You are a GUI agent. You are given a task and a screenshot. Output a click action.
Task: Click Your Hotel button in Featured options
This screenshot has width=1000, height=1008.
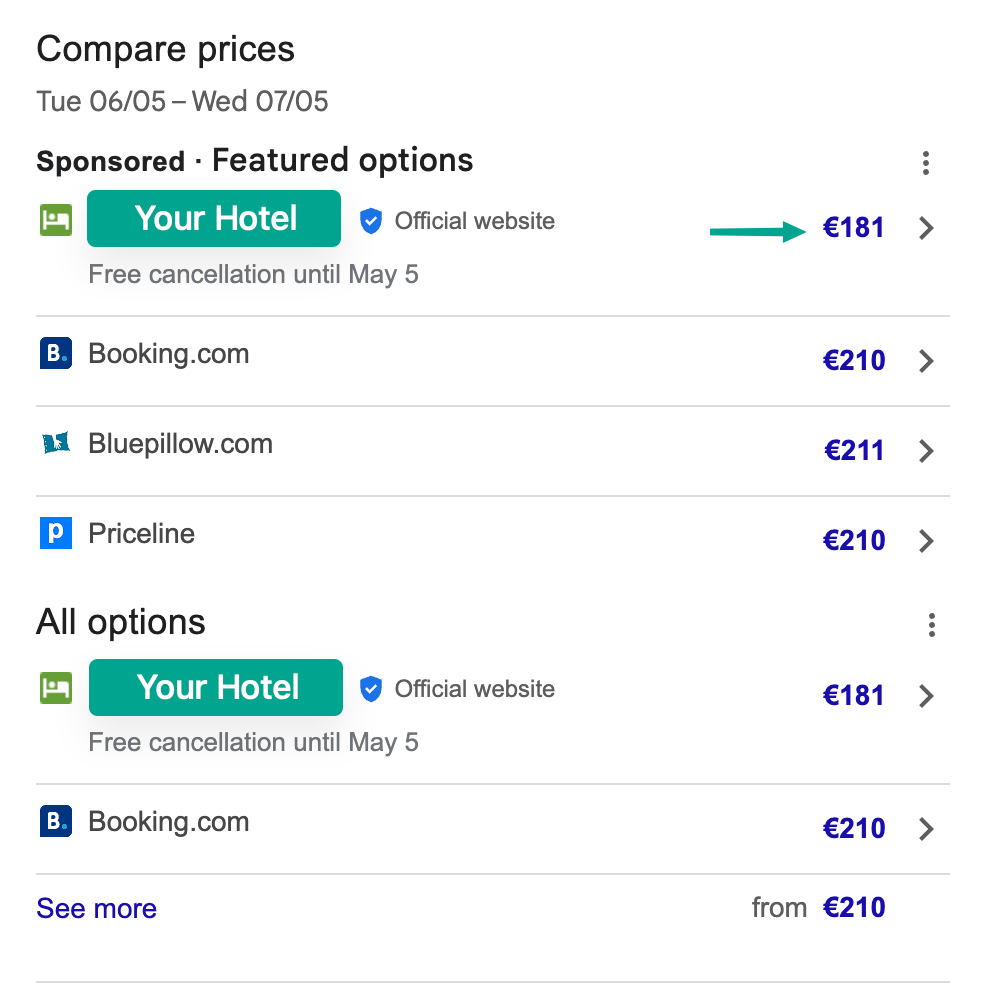click(x=214, y=218)
